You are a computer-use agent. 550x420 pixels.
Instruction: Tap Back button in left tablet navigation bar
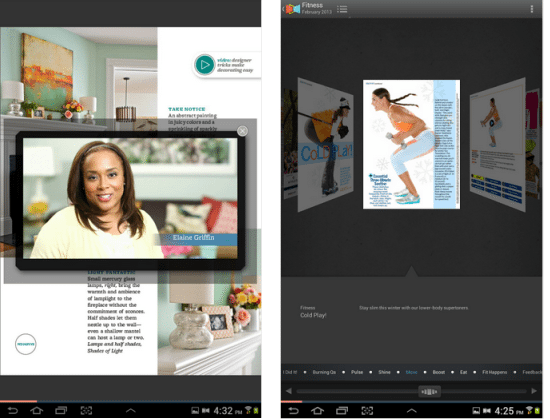13,411
